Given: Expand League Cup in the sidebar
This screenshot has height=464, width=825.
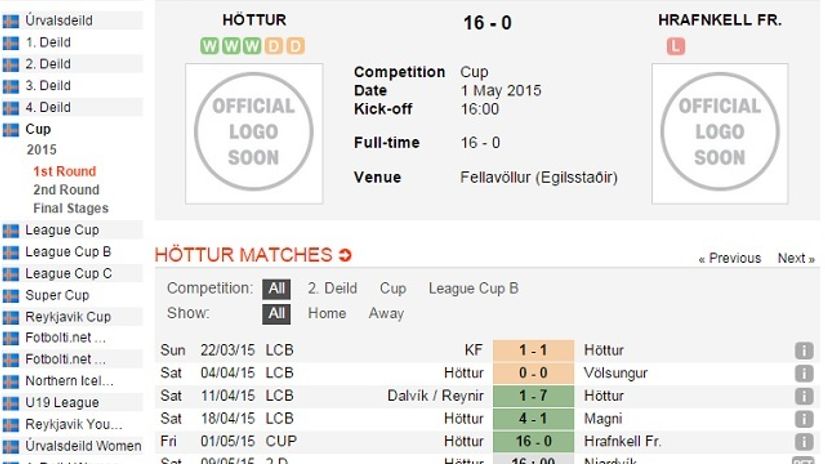Looking at the screenshot, I should pos(62,230).
